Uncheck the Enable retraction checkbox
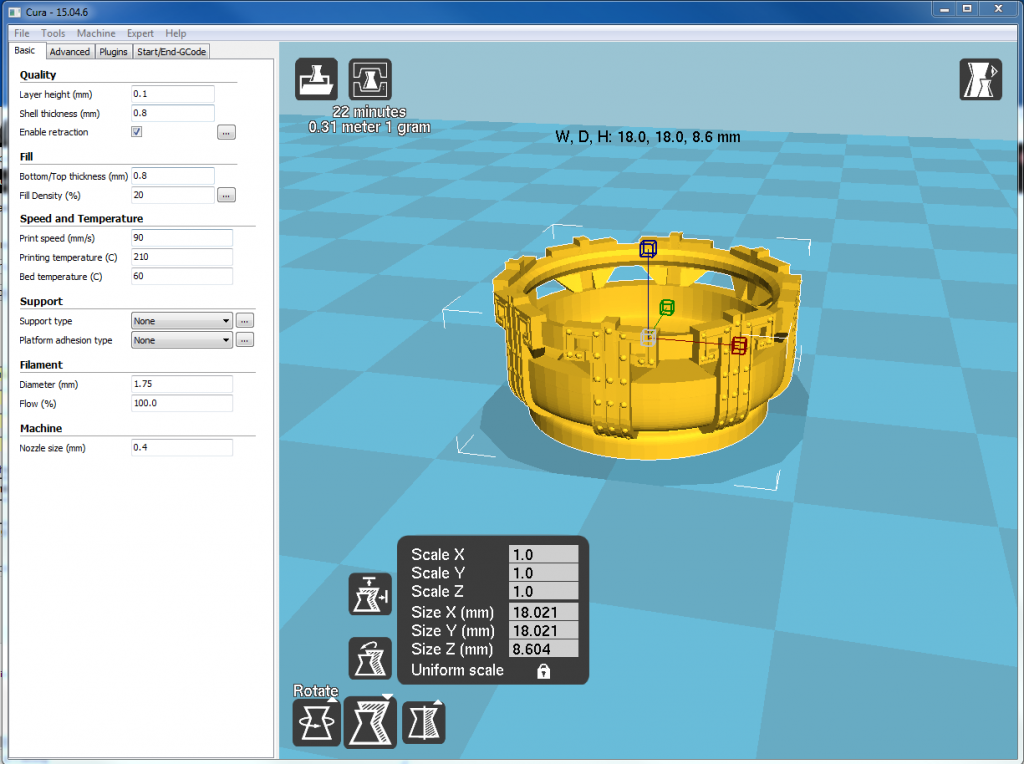Image resolution: width=1024 pixels, height=764 pixels. click(x=137, y=132)
